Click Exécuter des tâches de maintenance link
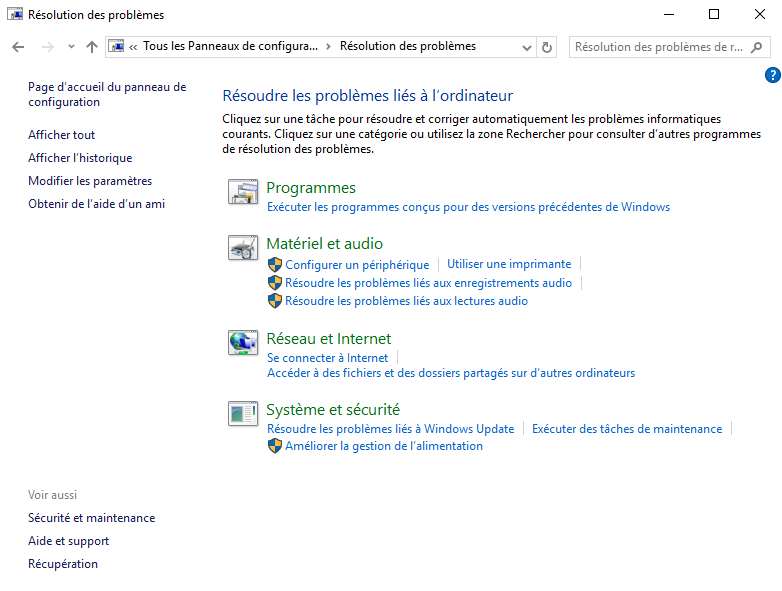This screenshot has width=782, height=591. pyautogui.click(x=627, y=429)
